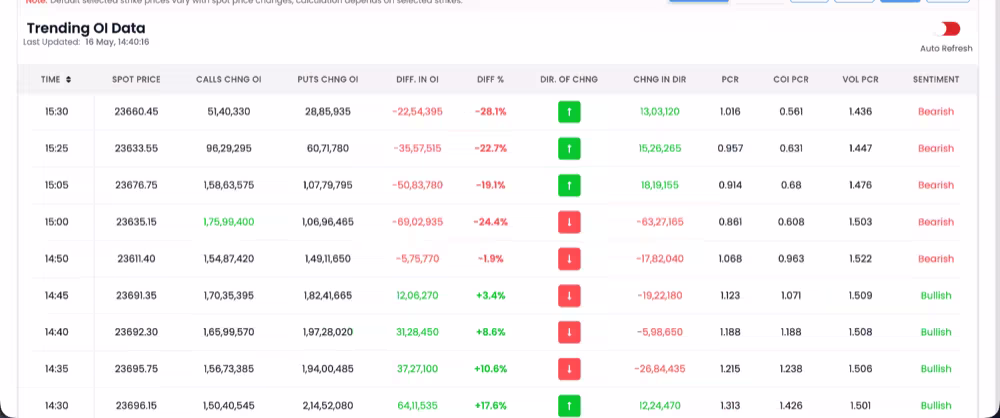
Task: Click the DIFF % column header
Action: pyautogui.click(x=490, y=80)
